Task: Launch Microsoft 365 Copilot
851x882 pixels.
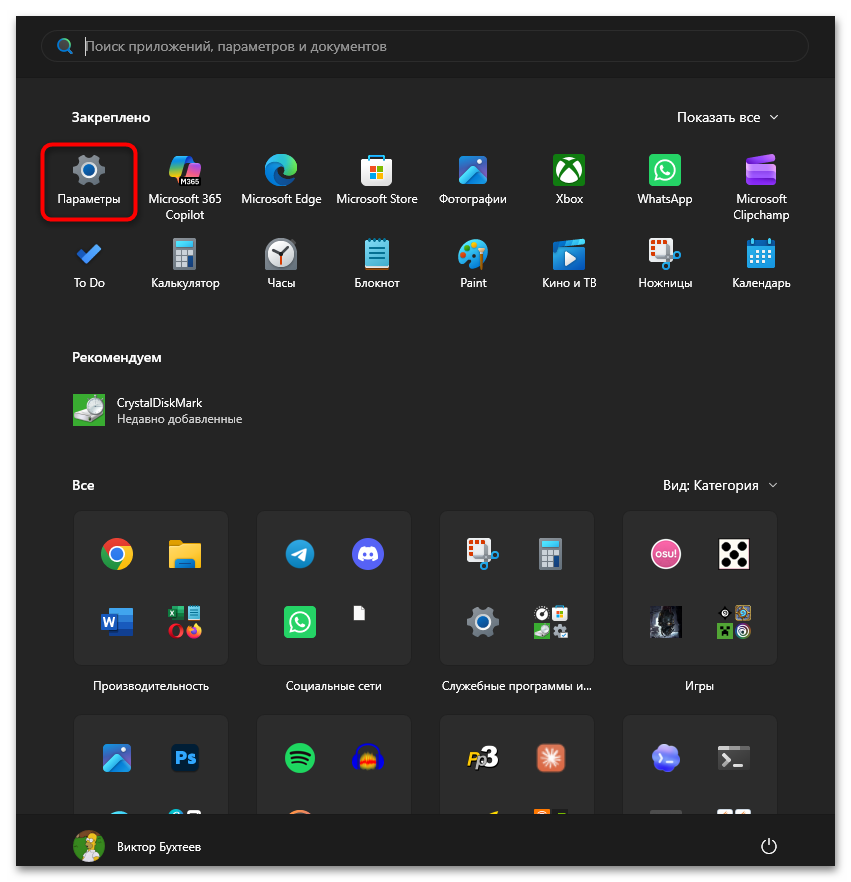Action: (x=185, y=187)
